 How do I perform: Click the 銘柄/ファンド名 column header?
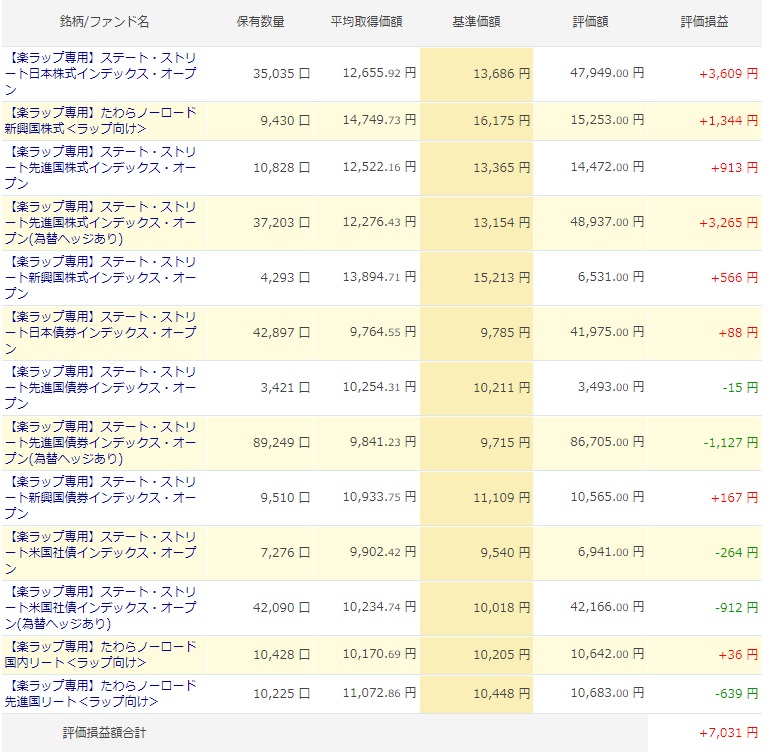(x=104, y=22)
